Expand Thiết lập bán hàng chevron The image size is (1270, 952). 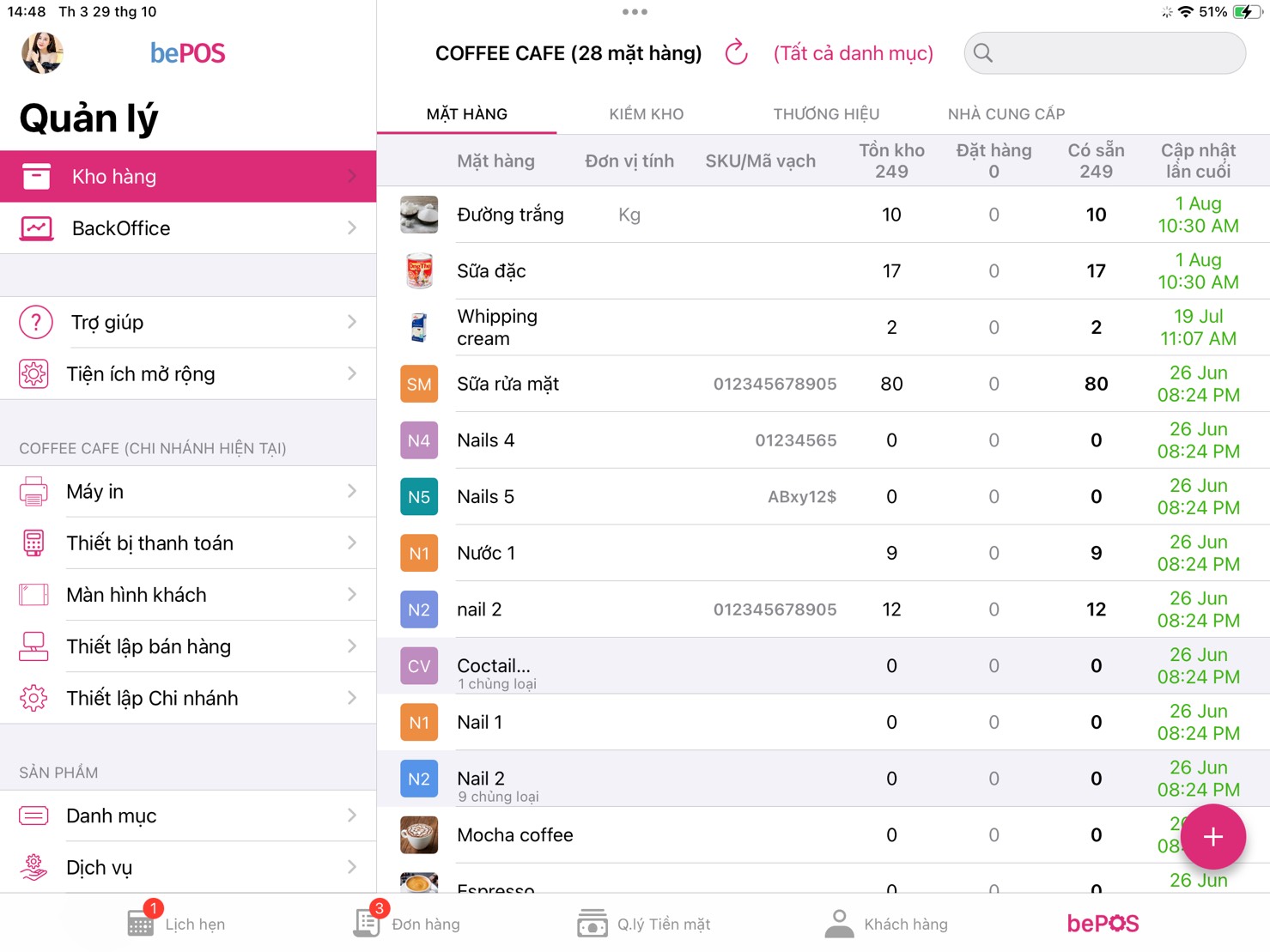352,646
